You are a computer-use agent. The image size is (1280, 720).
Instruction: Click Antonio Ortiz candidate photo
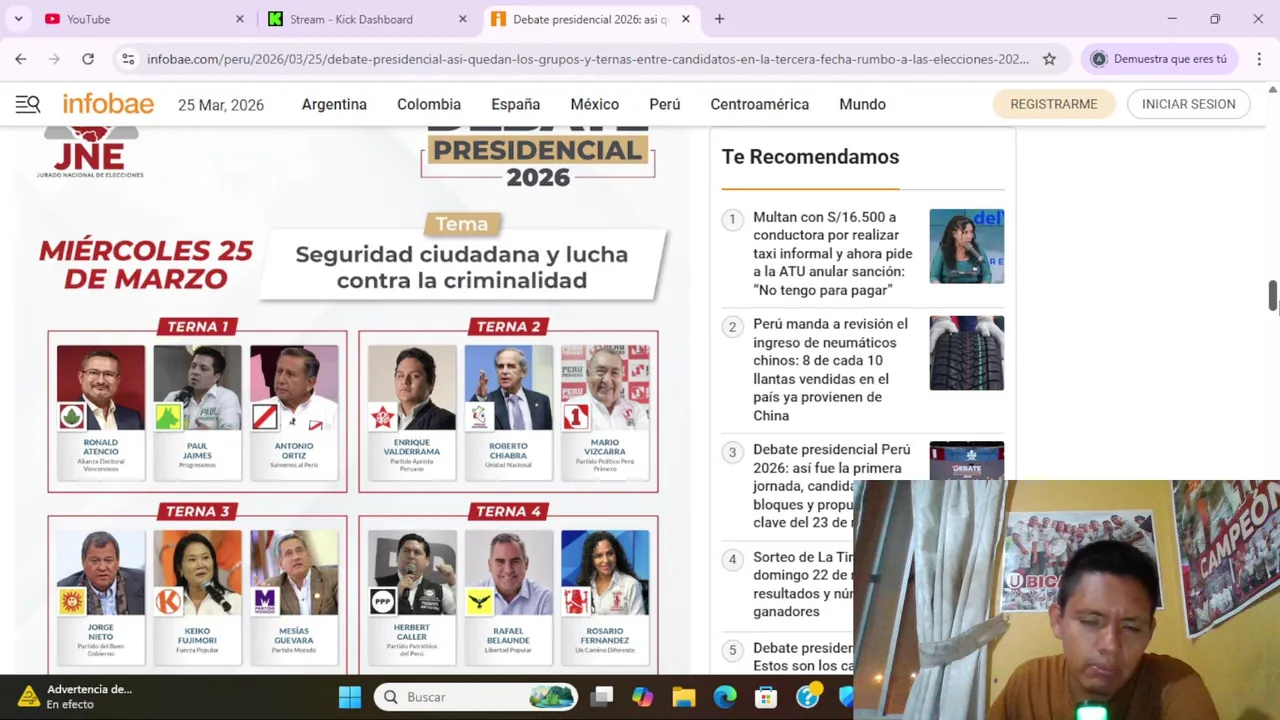pyautogui.click(x=294, y=388)
